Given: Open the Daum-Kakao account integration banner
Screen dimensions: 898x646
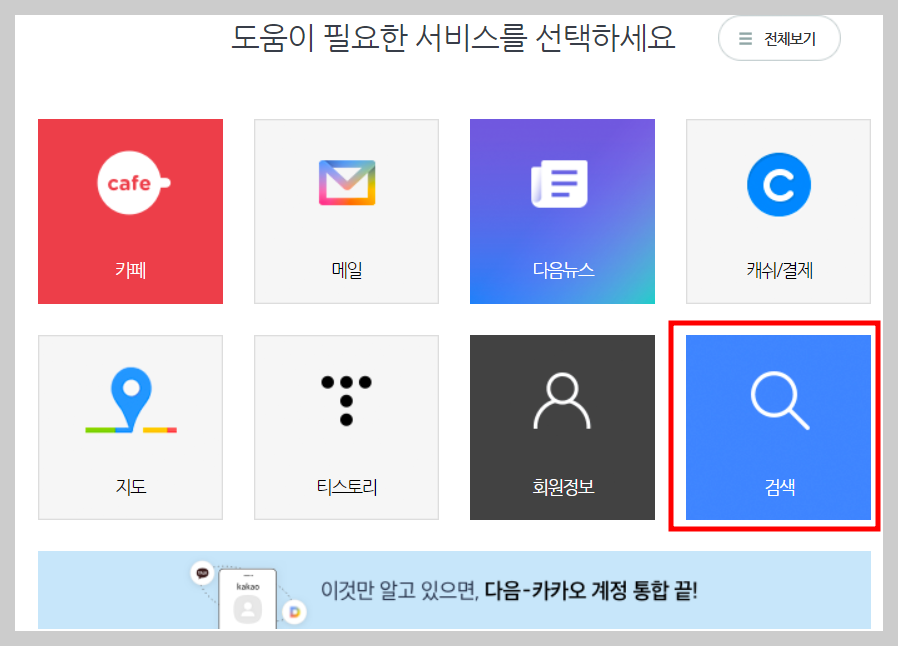Looking at the screenshot, I should [x=454, y=590].
